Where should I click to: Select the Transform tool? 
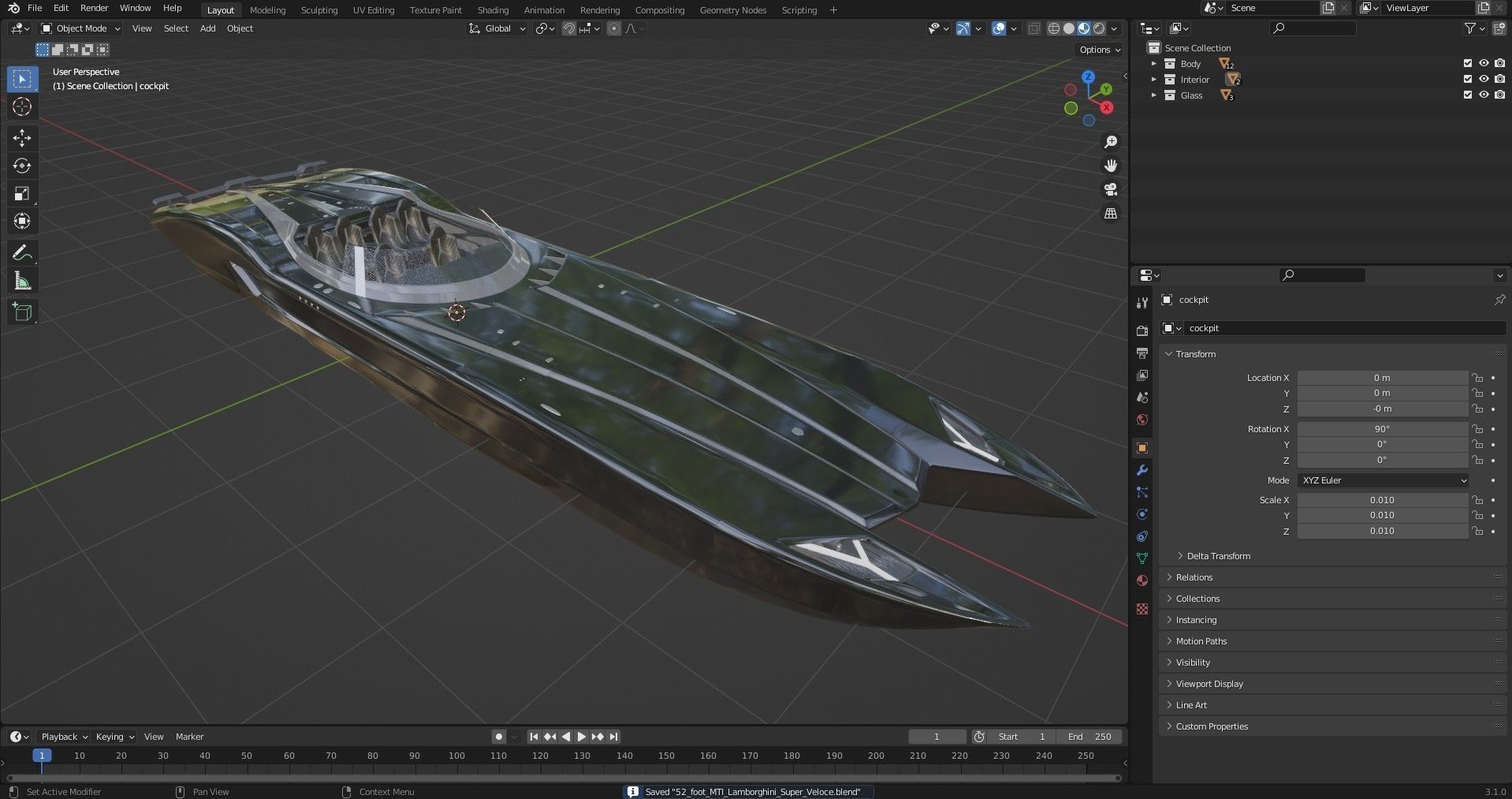[x=22, y=221]
